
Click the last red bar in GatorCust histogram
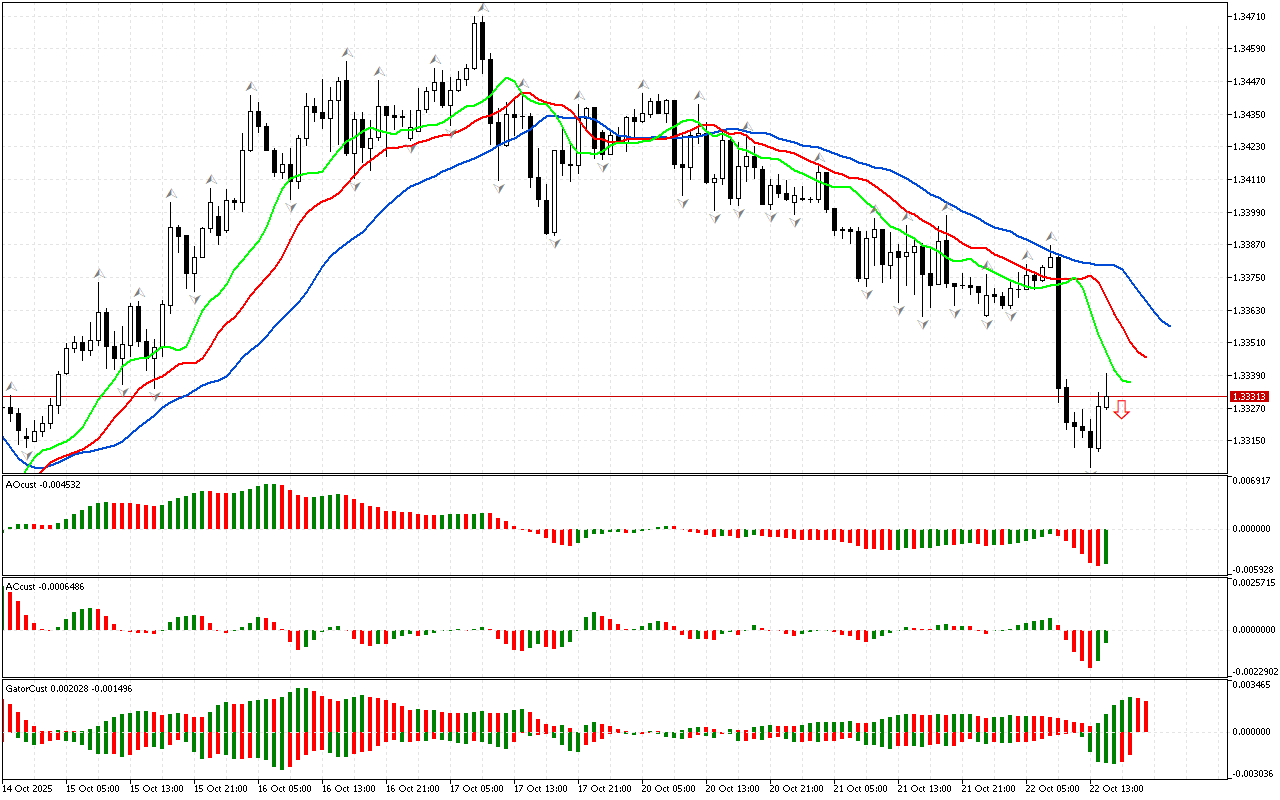[1145, 715]
